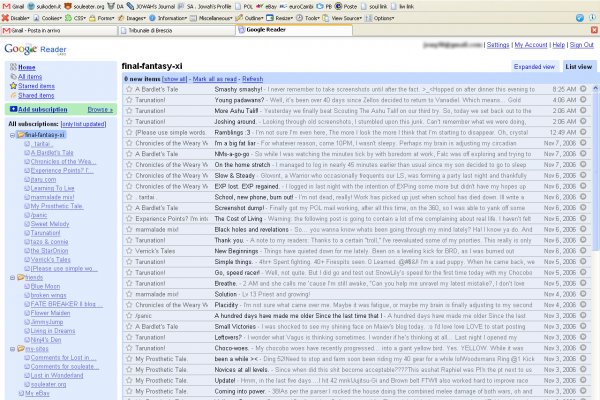
Task: Click the Starred items star icon
Action: [13, 86]
